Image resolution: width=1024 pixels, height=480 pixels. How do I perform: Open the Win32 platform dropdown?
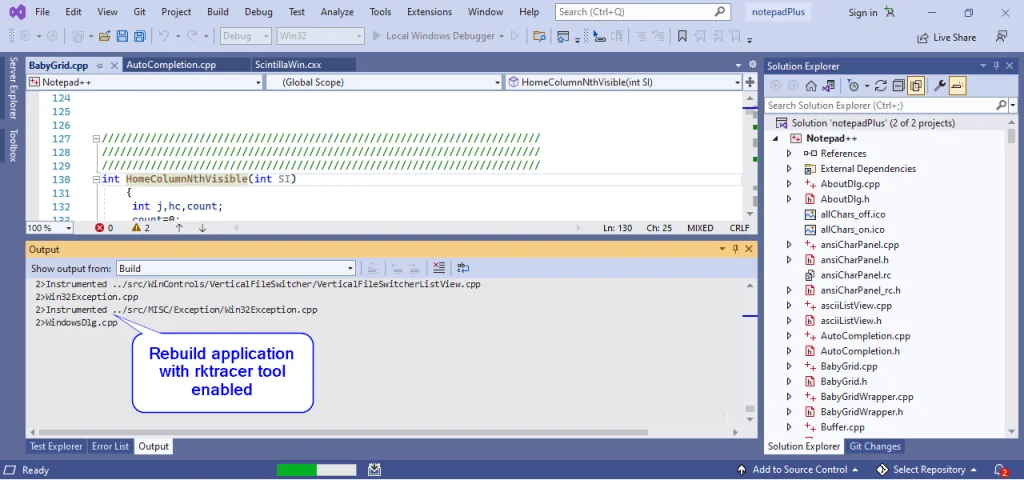tap(320, 36)
